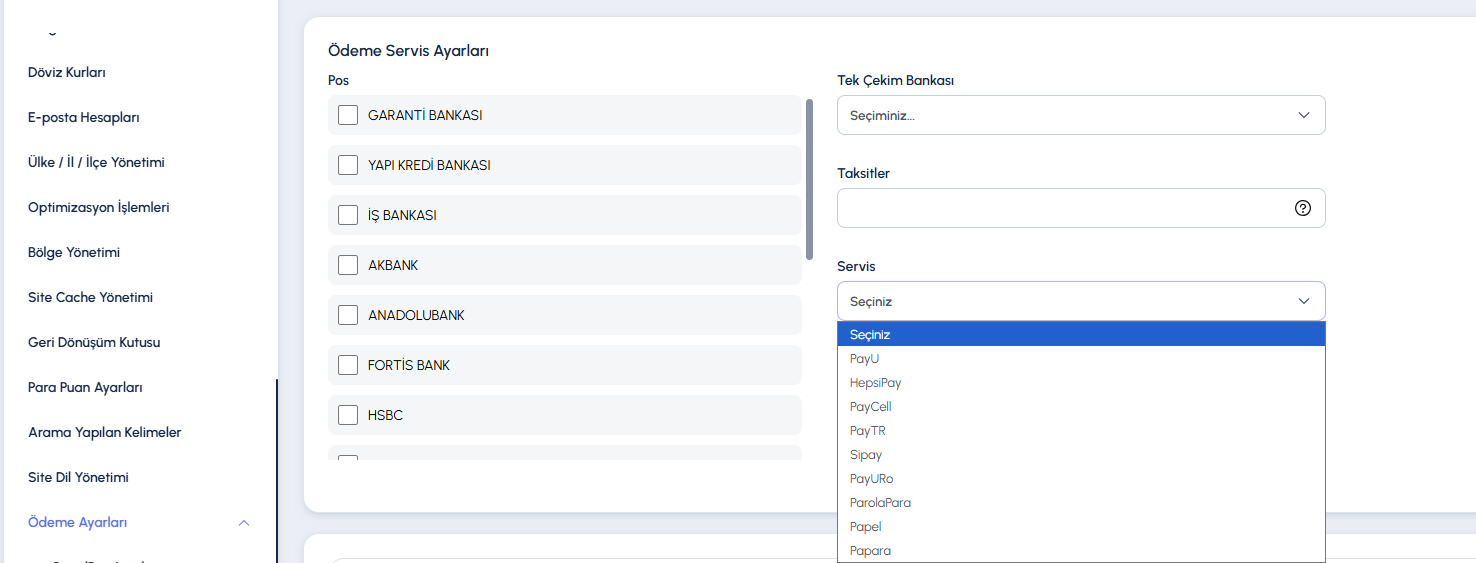Open Bölge Yönetimi sidebar item

(x=74, y=252)
